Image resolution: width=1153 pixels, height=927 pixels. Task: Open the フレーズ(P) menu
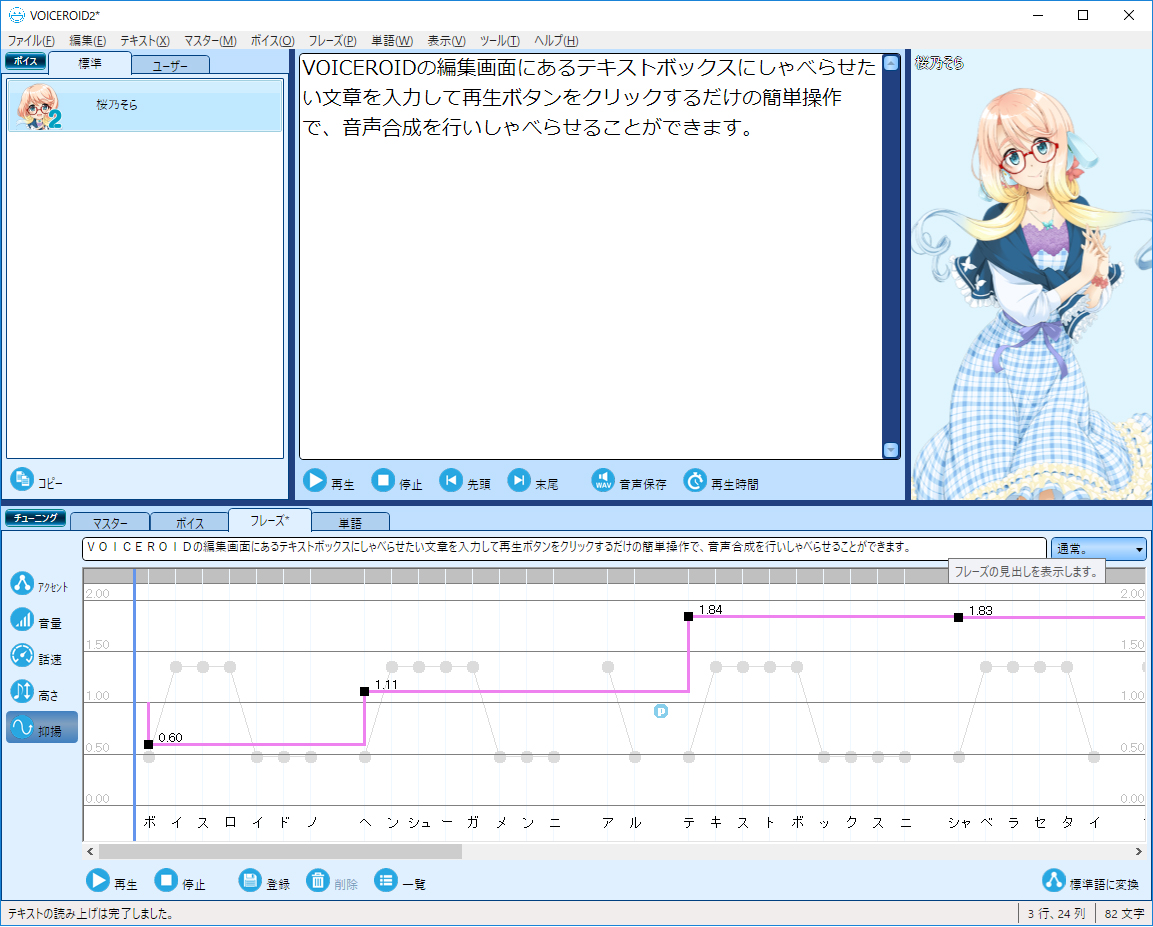(332, 40)
